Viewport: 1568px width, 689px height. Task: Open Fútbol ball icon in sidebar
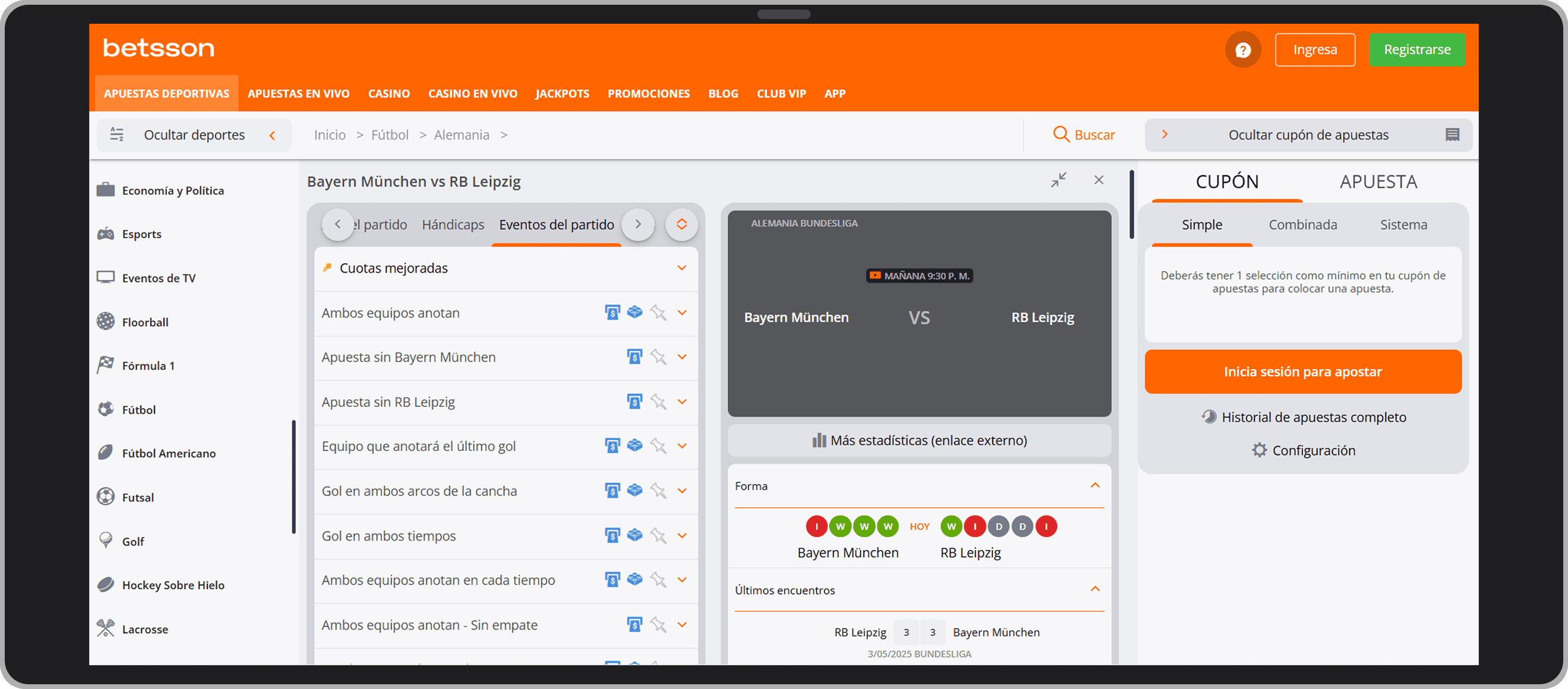[105, 409]
